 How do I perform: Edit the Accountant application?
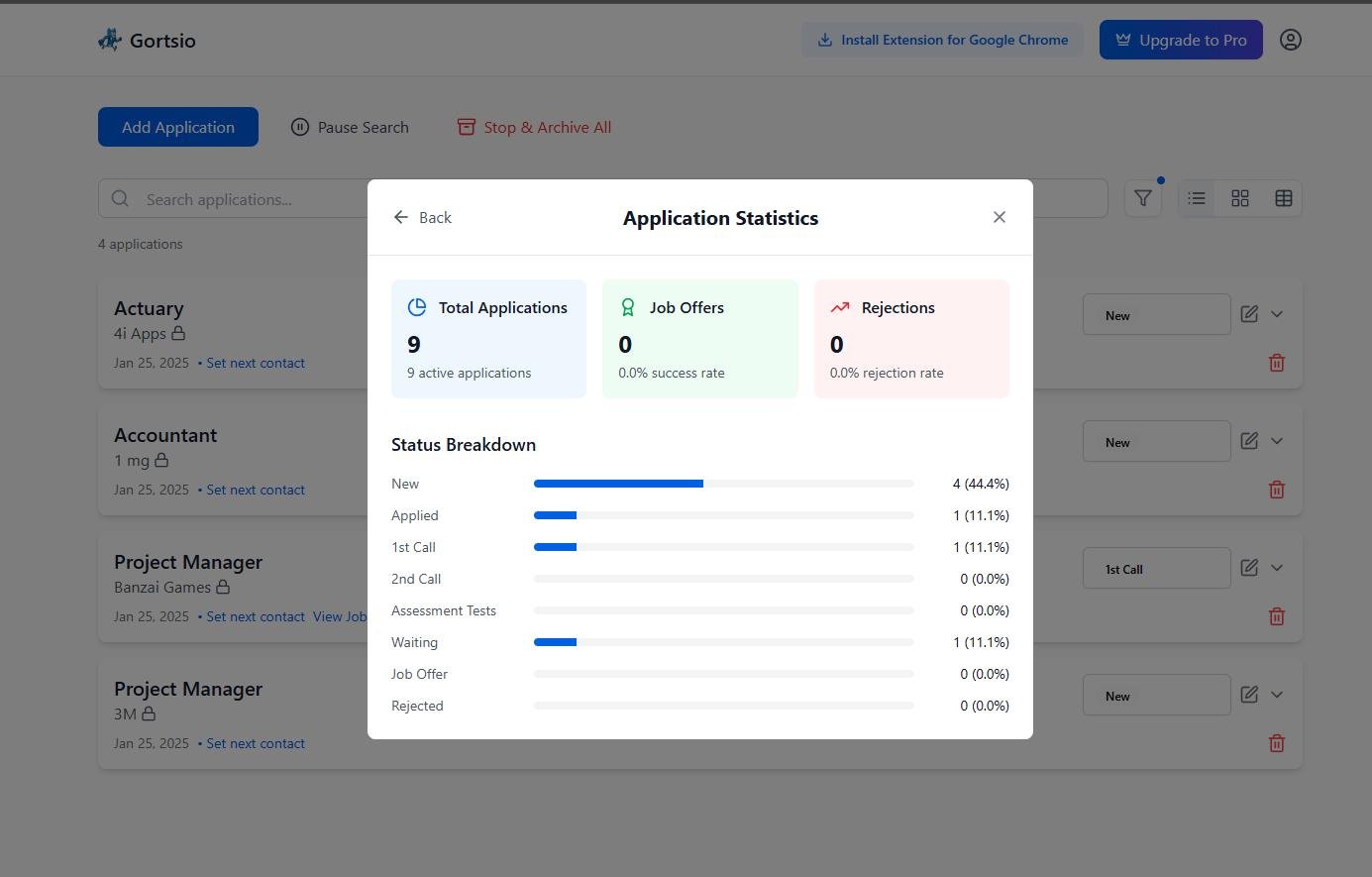(x=1248, y=441)
